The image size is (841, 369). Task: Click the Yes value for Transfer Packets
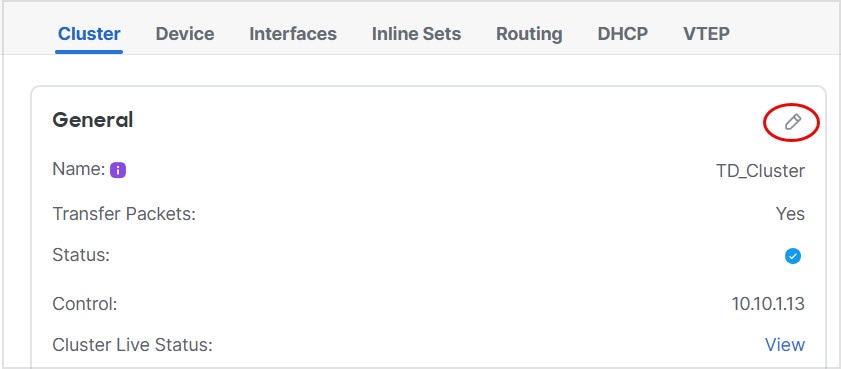(790, 214)
